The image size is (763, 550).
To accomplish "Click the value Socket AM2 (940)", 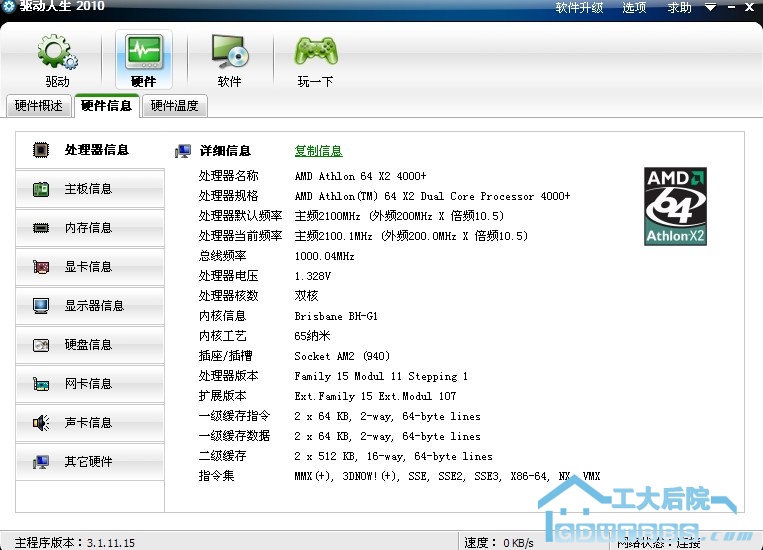I will pyautogui.click(x=342, y=356).
